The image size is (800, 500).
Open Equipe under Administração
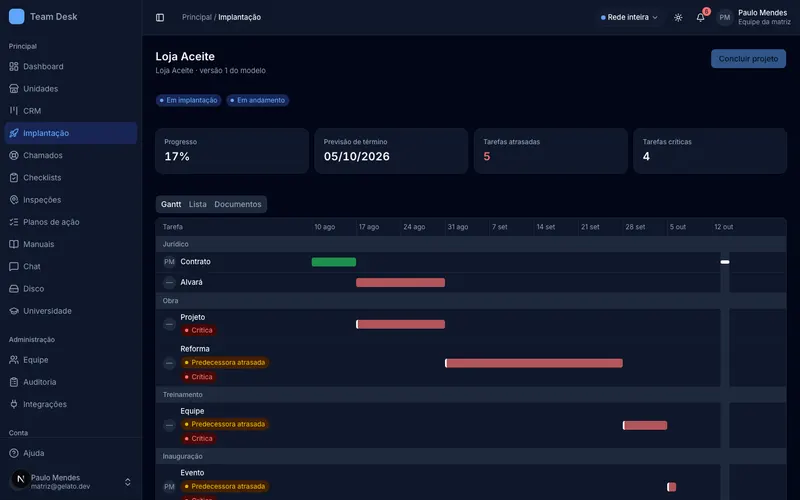(x=70, y=360)
